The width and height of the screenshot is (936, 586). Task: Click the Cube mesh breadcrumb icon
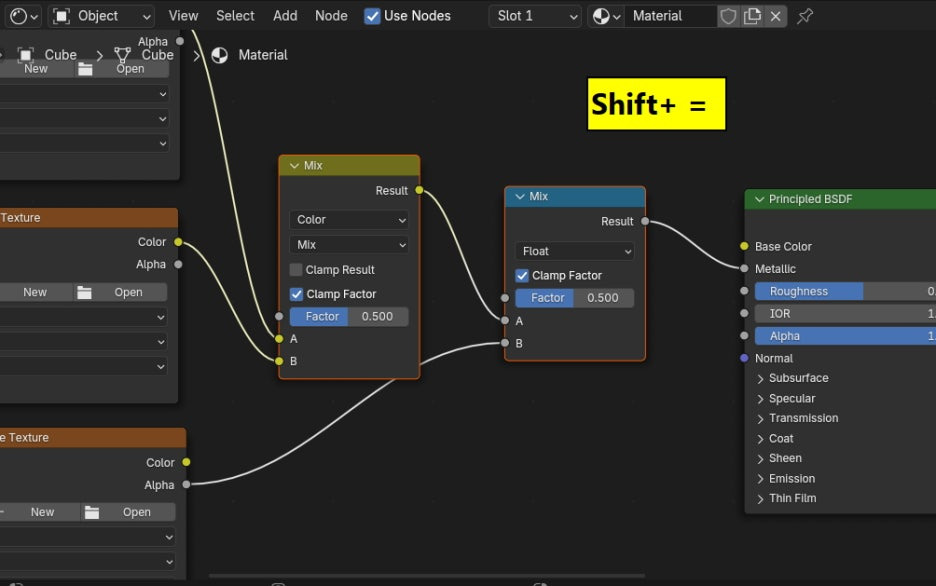tap(122, 55)
